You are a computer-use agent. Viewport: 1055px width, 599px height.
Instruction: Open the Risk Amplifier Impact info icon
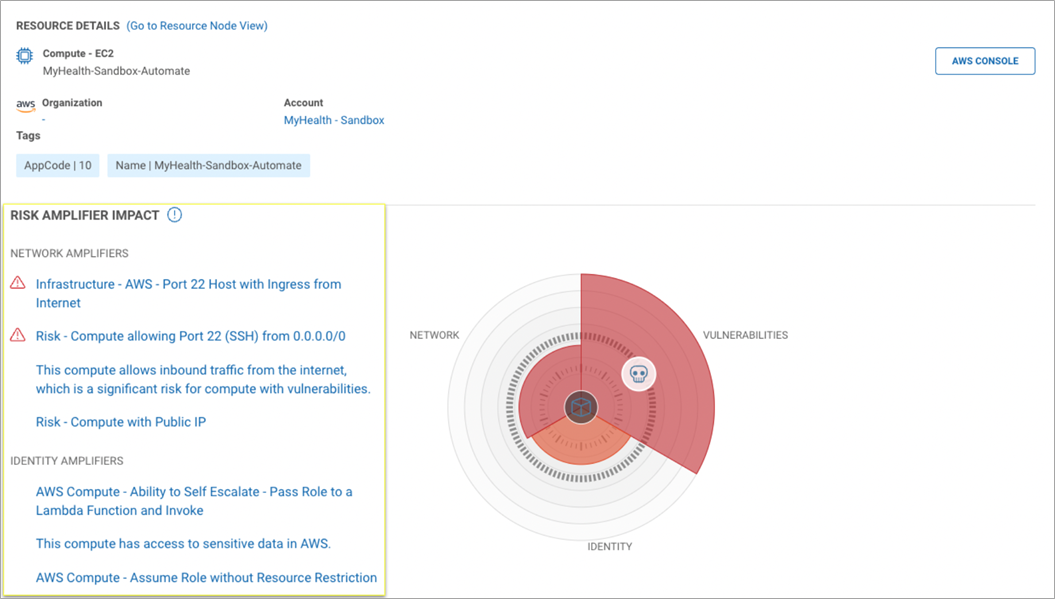pyautogui.click(x=174, y=215)
